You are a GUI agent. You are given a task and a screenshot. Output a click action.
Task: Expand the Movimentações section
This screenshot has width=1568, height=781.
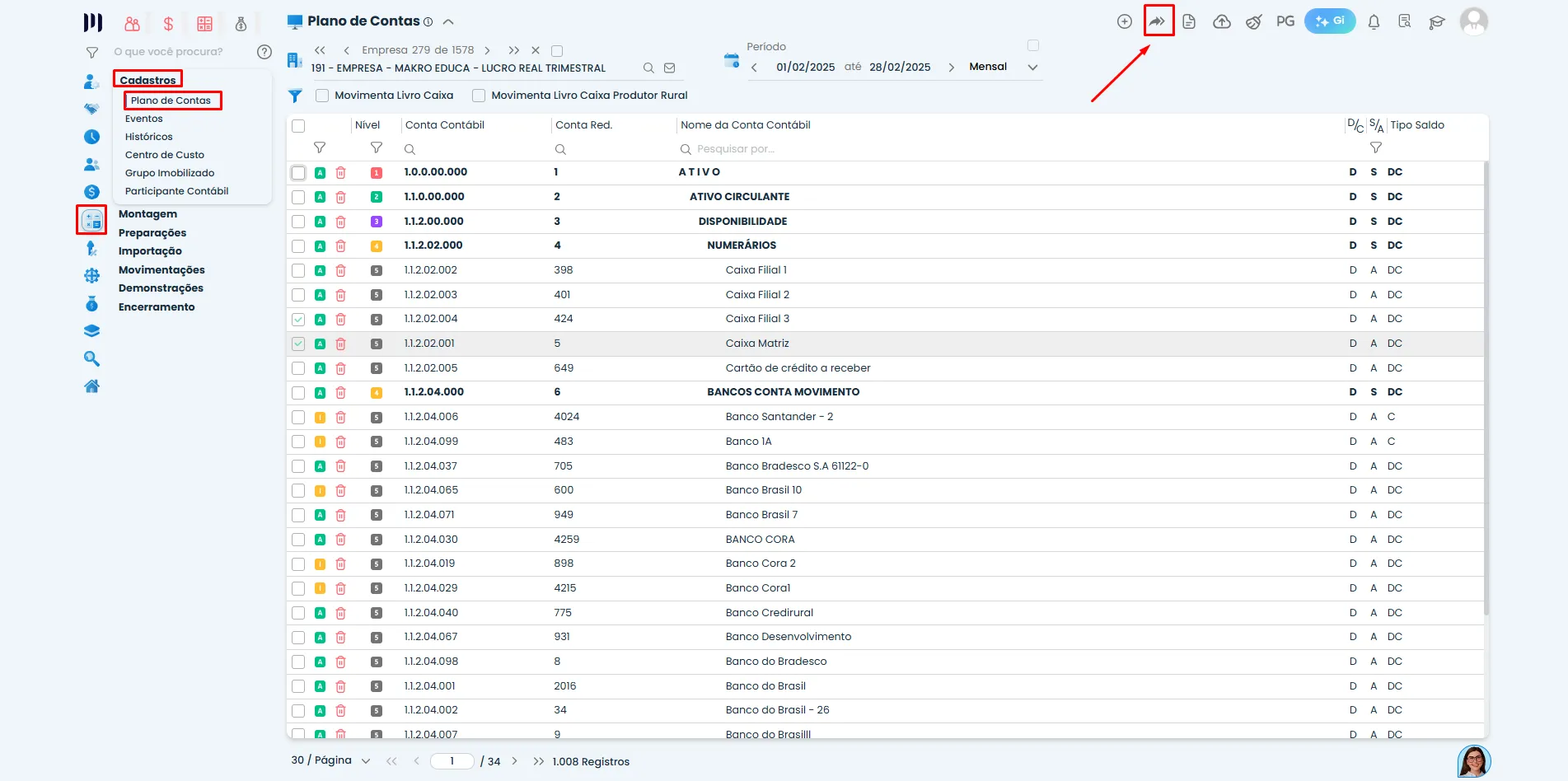[161, 270]
